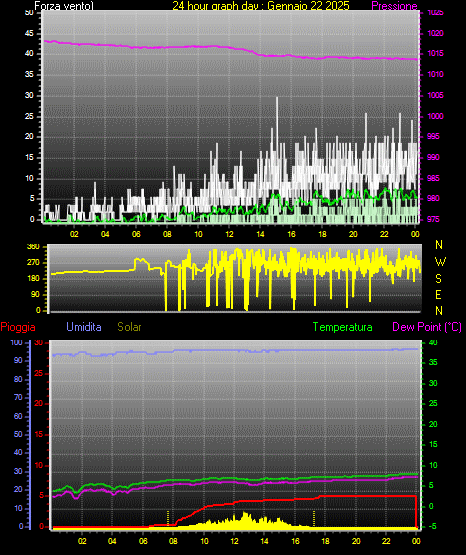The image size is (466, 555).
Task: Click the Forza vento title label
Action: tap(64, 6)
